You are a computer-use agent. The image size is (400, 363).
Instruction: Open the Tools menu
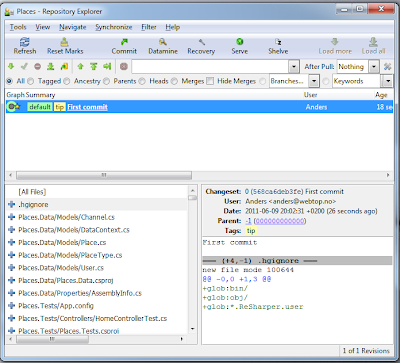click(x=18, y=27)
